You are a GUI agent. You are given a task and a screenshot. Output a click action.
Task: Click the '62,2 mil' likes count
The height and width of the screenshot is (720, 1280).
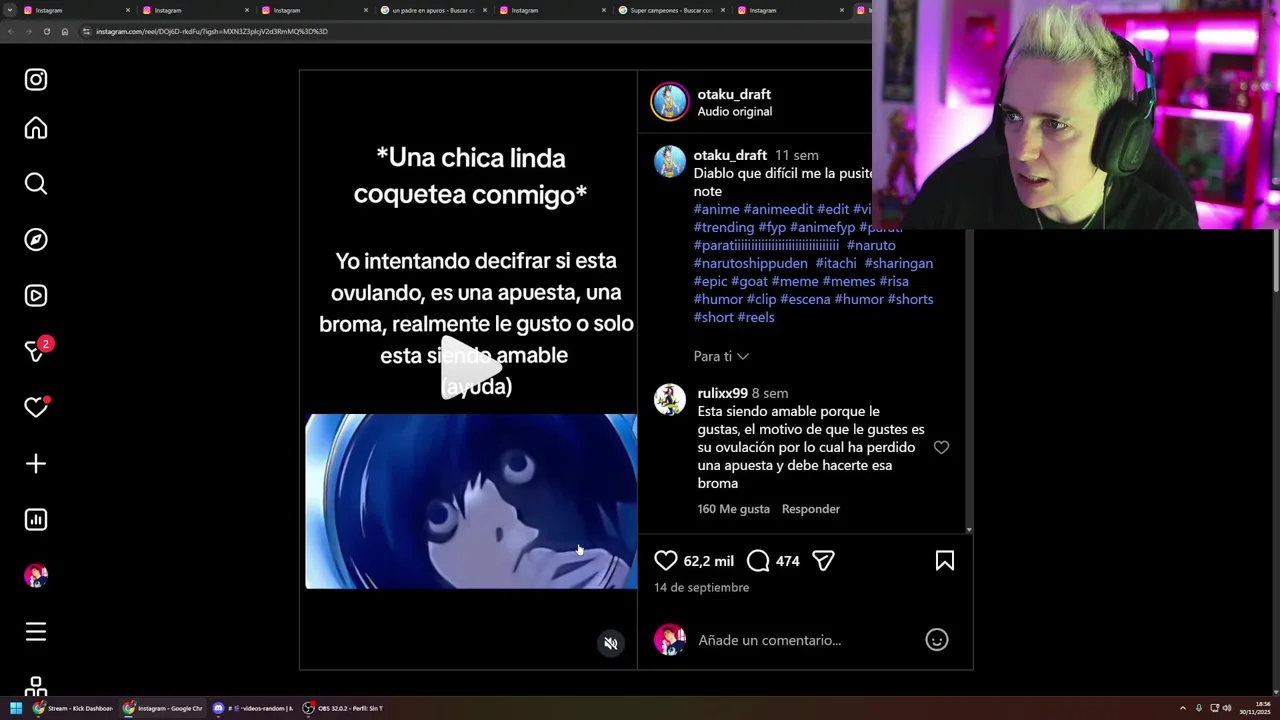coord(708,562)
